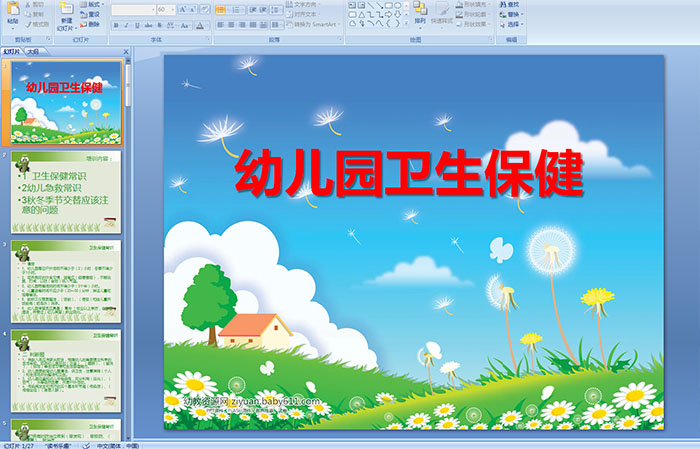The image size is (700, 449).
Task: Click the Find (查找) binoculars icon
Action: coord(503,4)
